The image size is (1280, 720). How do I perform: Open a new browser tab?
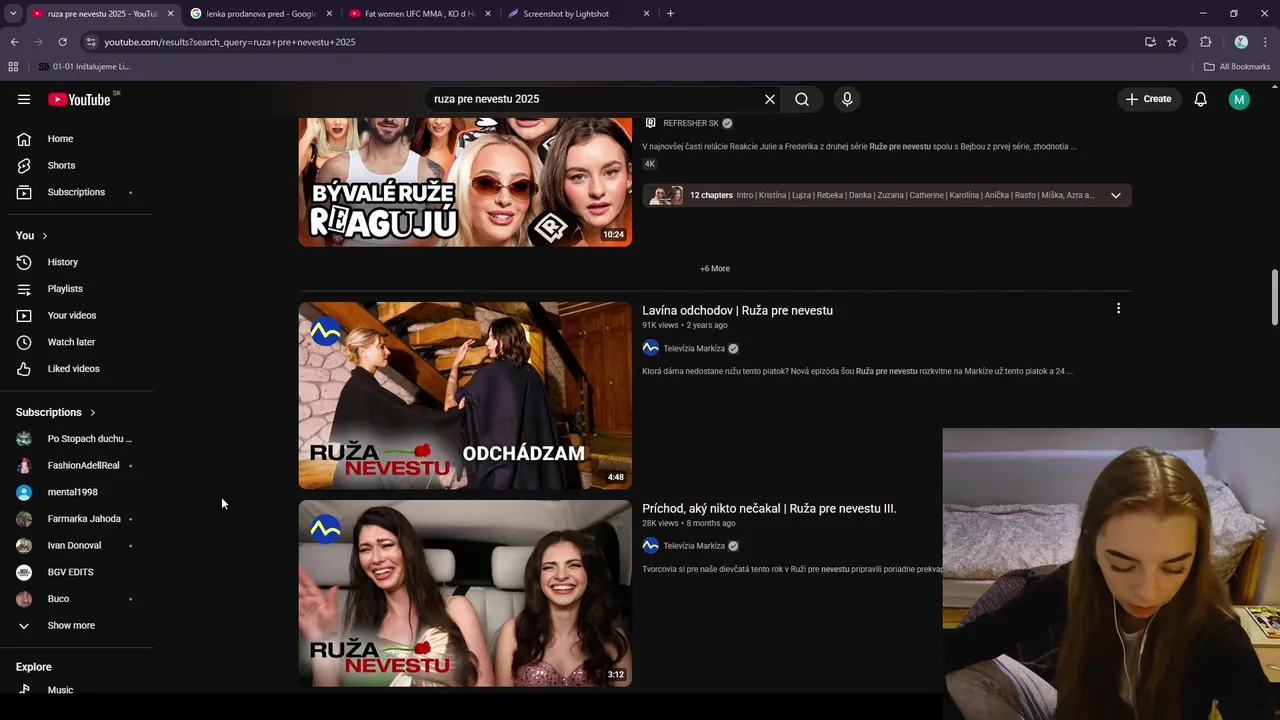(670, 14)
